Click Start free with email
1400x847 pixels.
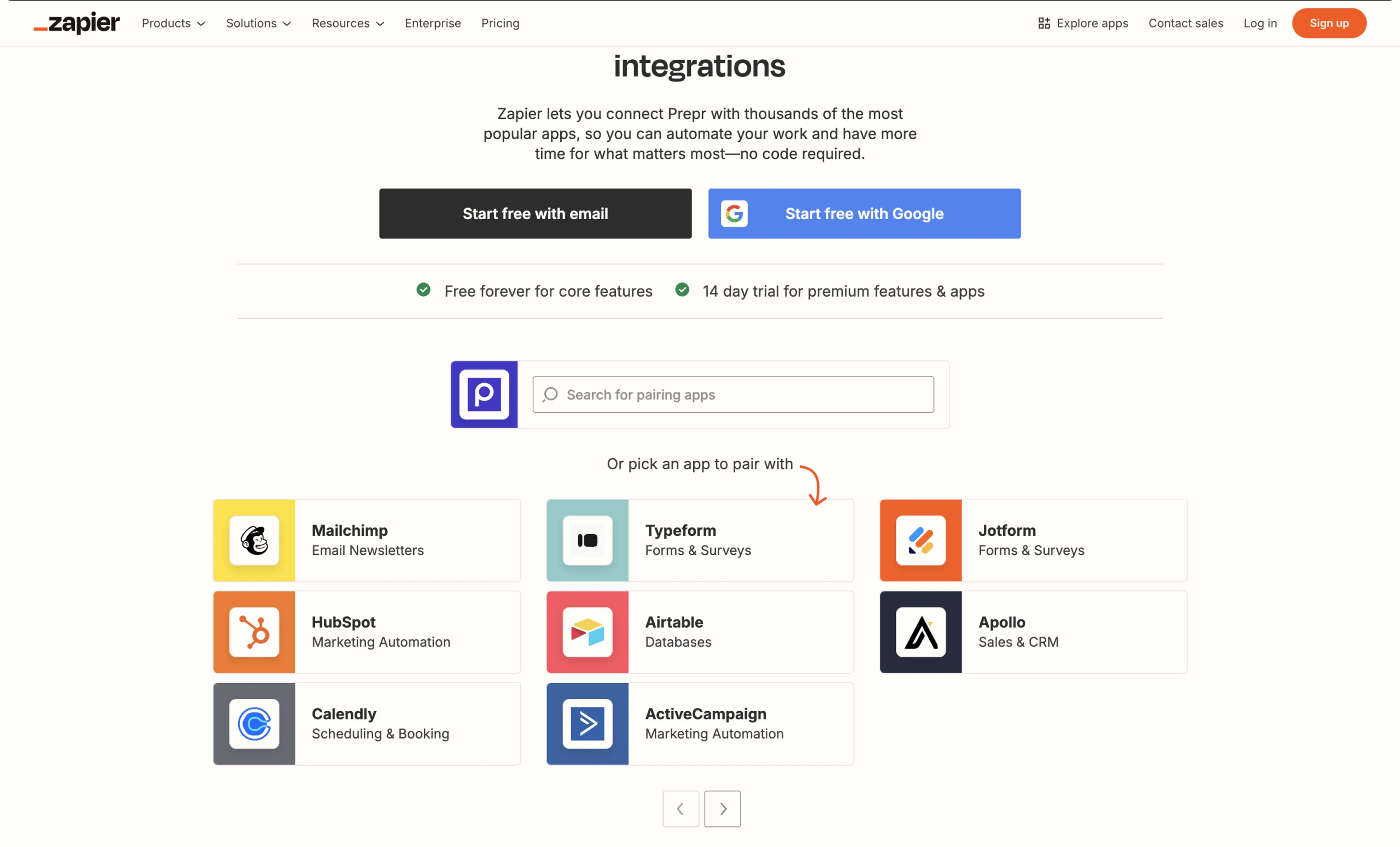535,214
